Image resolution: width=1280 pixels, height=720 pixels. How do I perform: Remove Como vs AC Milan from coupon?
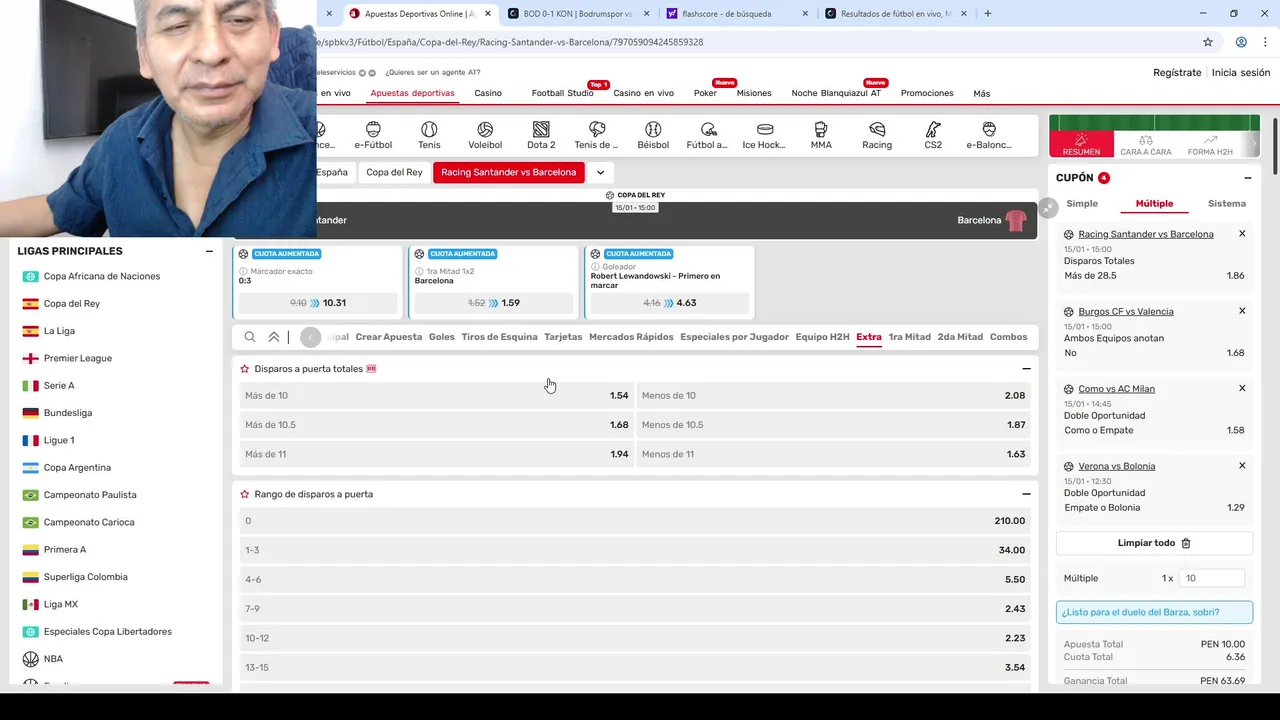(x=1242, y=388)
